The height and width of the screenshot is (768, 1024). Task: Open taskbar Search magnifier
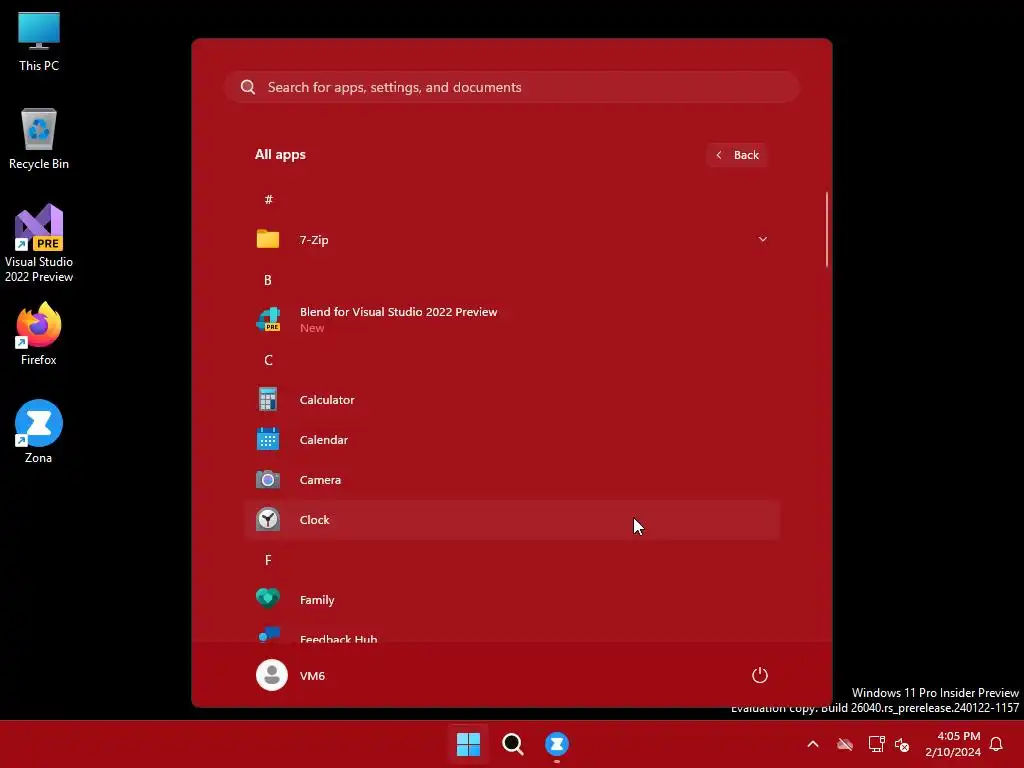[x=513, y=744]
